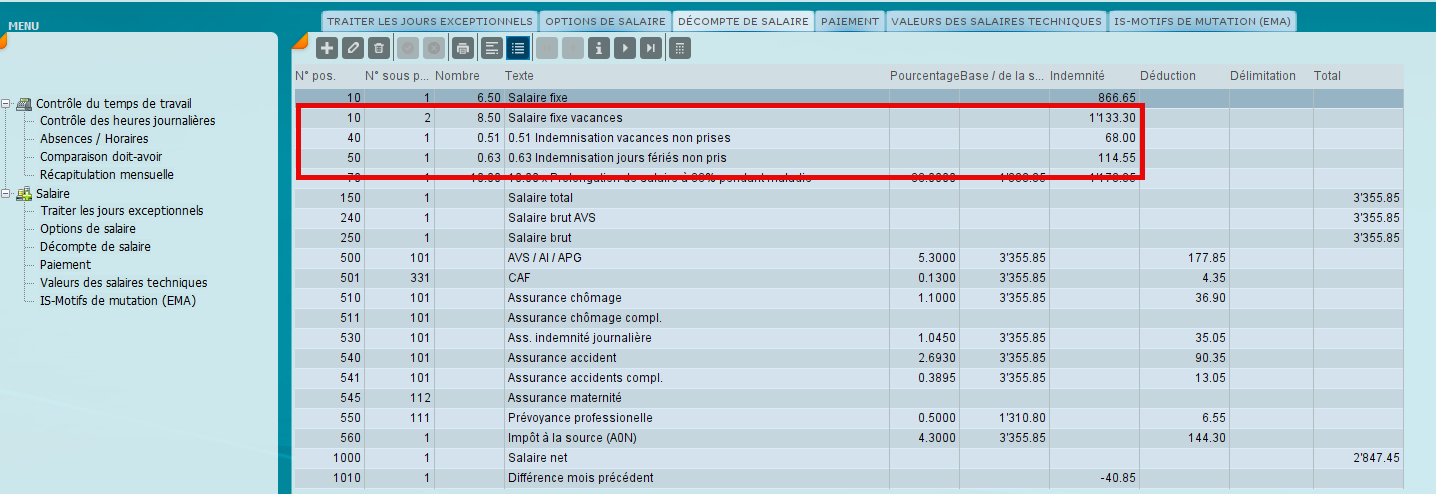
Task: Open Traiter les jours exceptionnels in sidebar
Action: coord(121,211)
